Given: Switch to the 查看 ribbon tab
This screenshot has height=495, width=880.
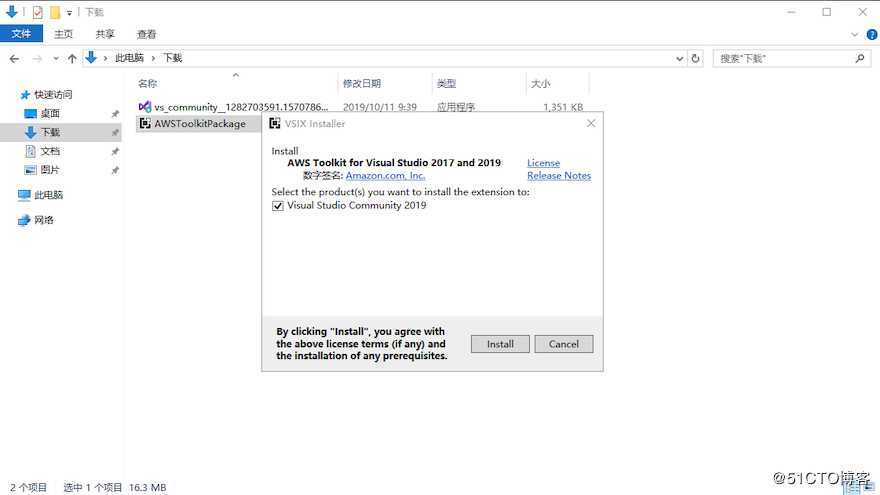Looking at the screenshot, I should coord(146,34).
